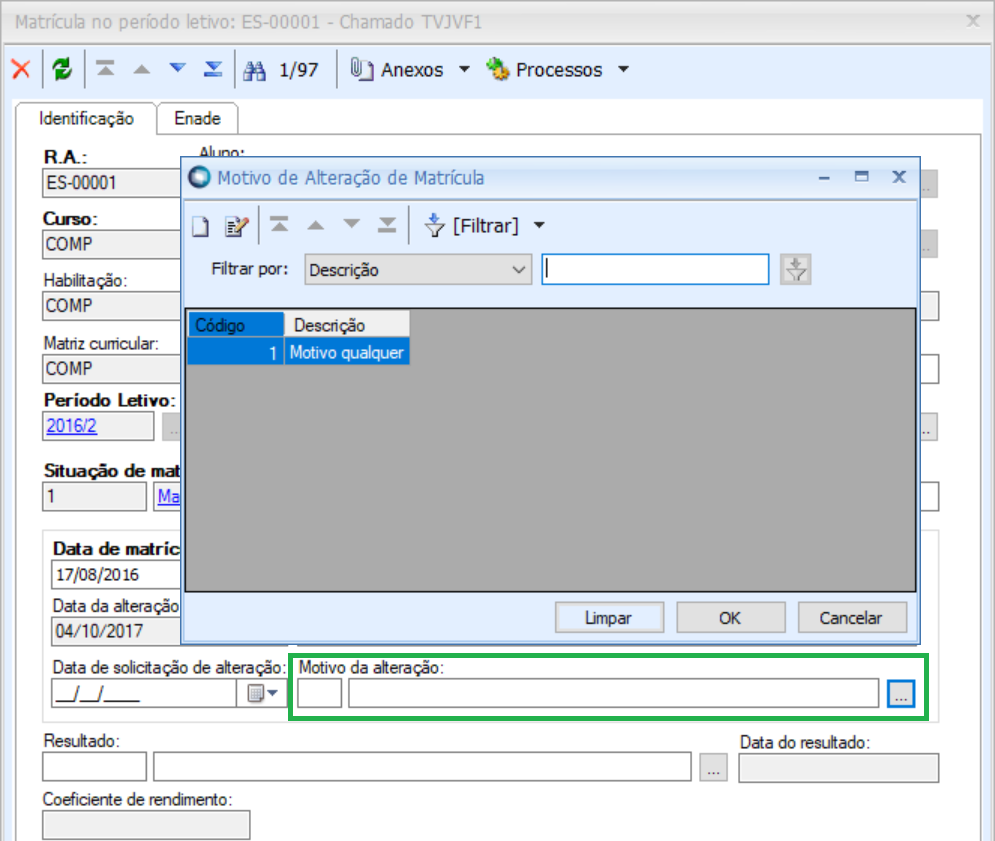The image size is (995, 841).
Task: Open the 2016/2 período letivo link
Action: pyautogui.click(x=72, y=426)
